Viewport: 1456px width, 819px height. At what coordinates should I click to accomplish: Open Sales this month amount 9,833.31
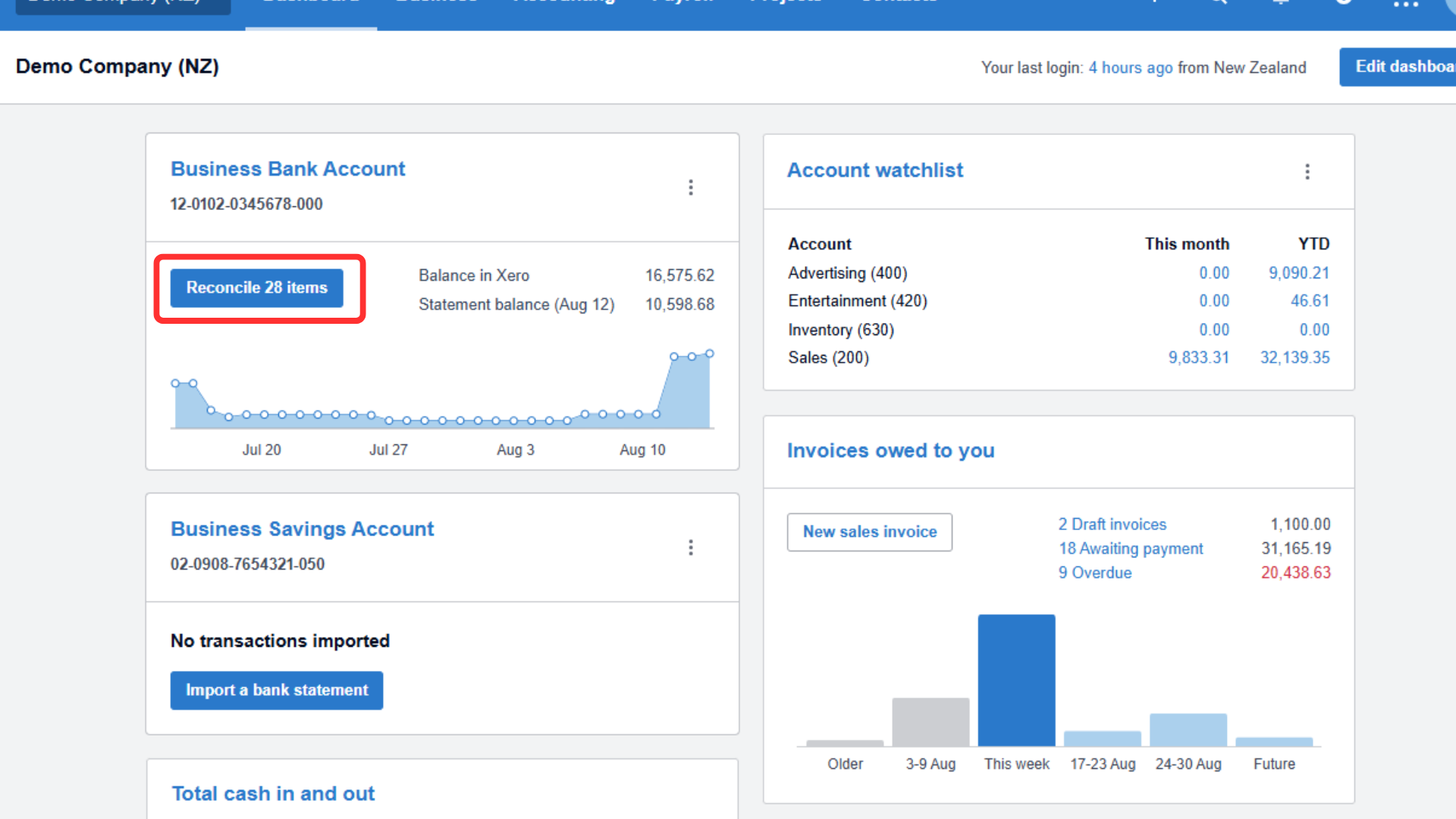point(1198,358)
